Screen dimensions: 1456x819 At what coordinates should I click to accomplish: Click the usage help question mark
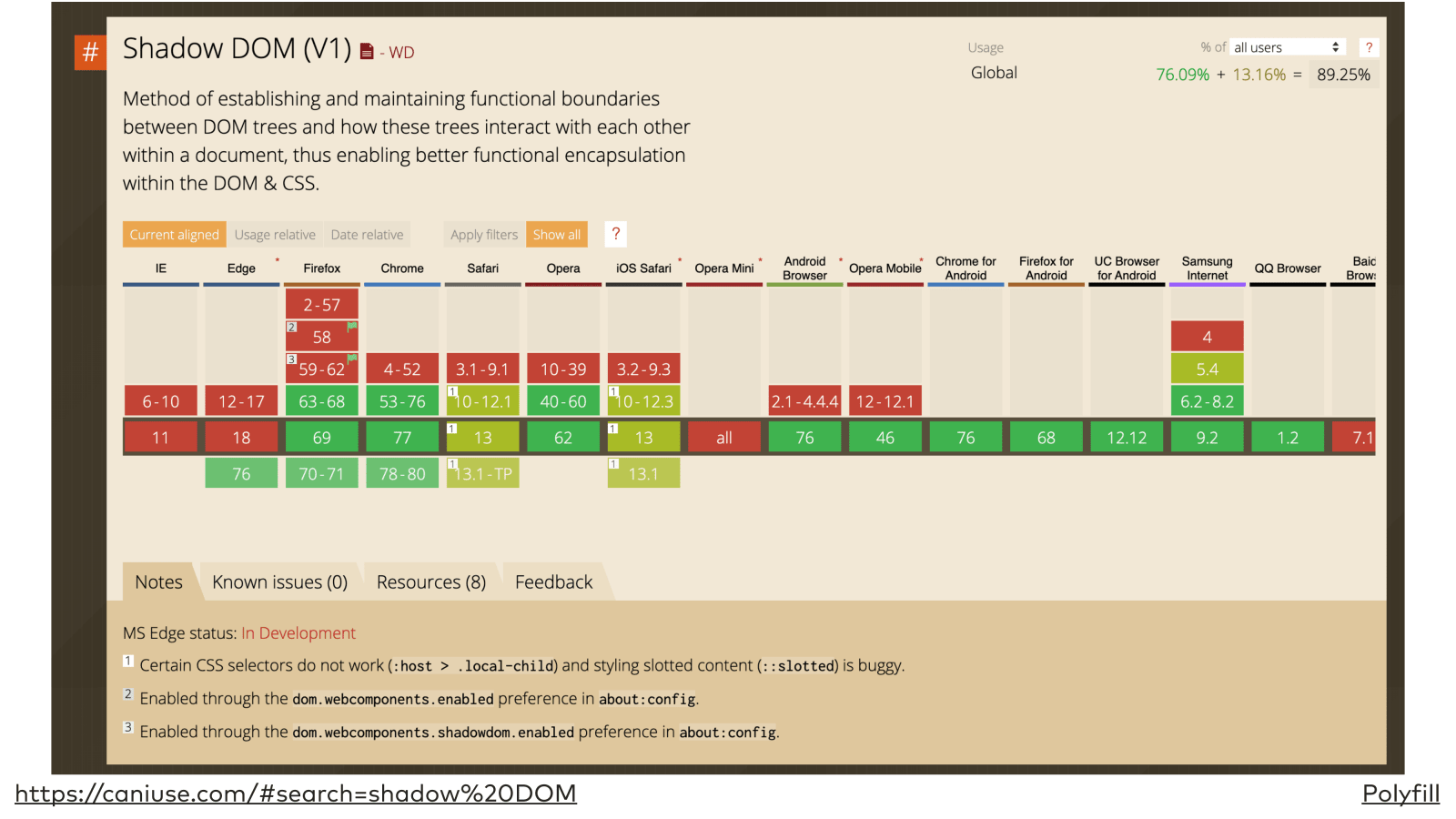pos(1368,47)
